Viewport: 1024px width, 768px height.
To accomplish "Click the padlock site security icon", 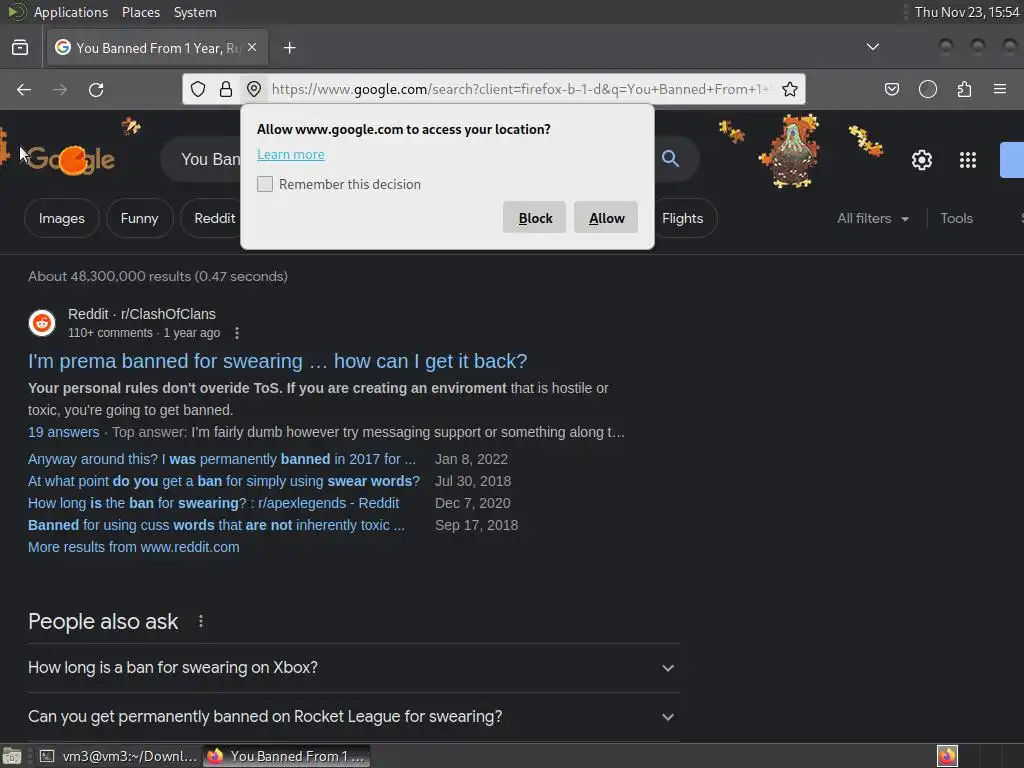I will coord(226,89).
